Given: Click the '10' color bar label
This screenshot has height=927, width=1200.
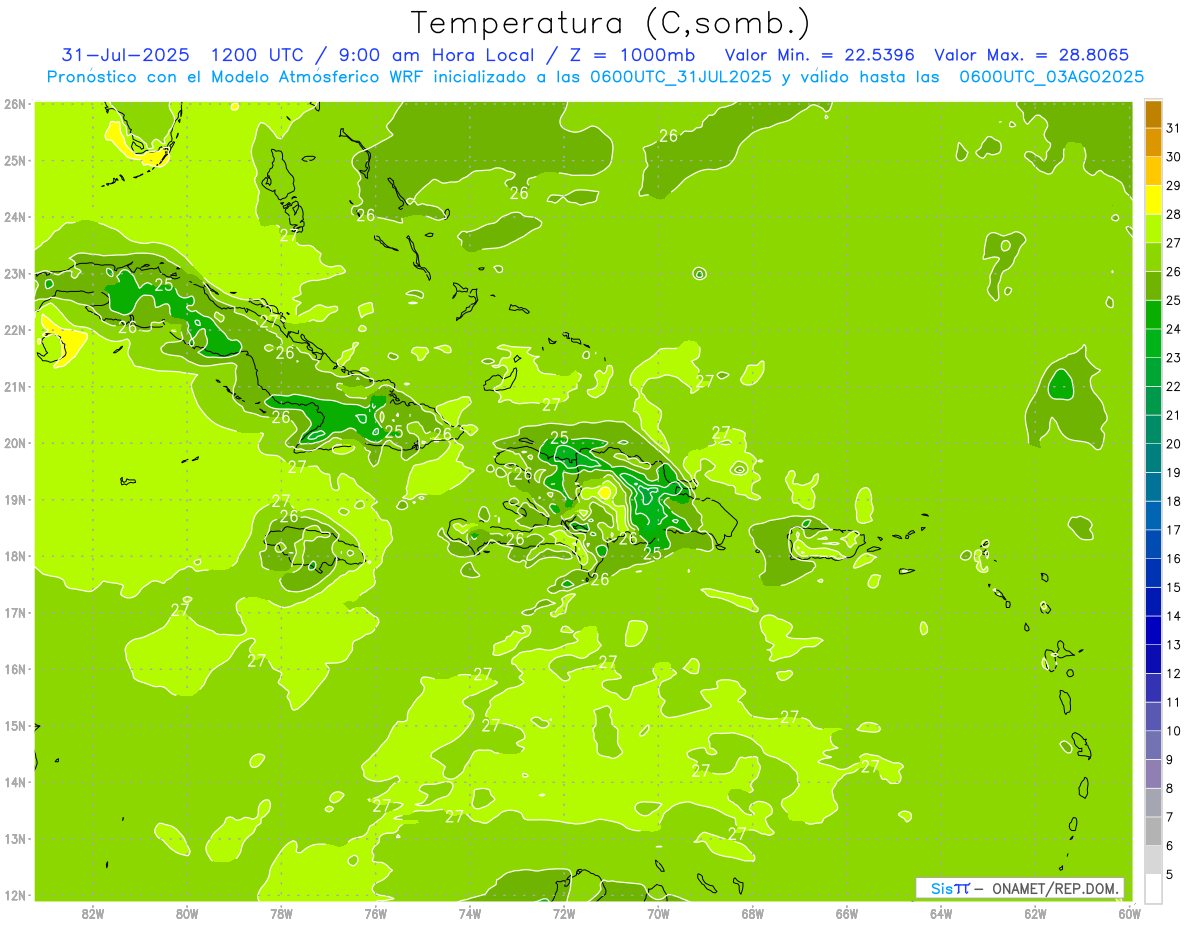Looking at the screenshot, I should click(x=1173, y=731).
